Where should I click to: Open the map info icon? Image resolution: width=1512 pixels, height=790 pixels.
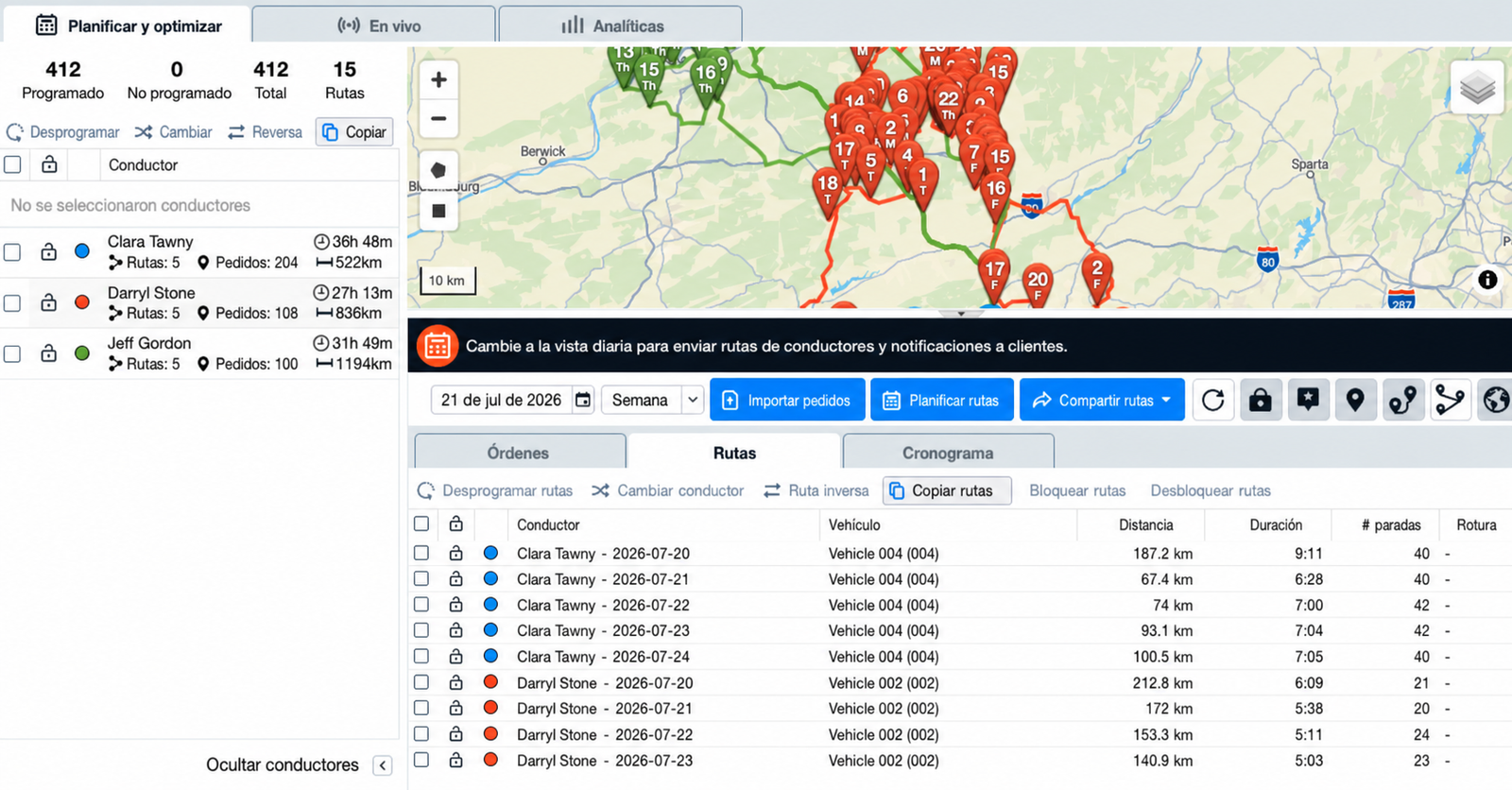point(1487,280)
